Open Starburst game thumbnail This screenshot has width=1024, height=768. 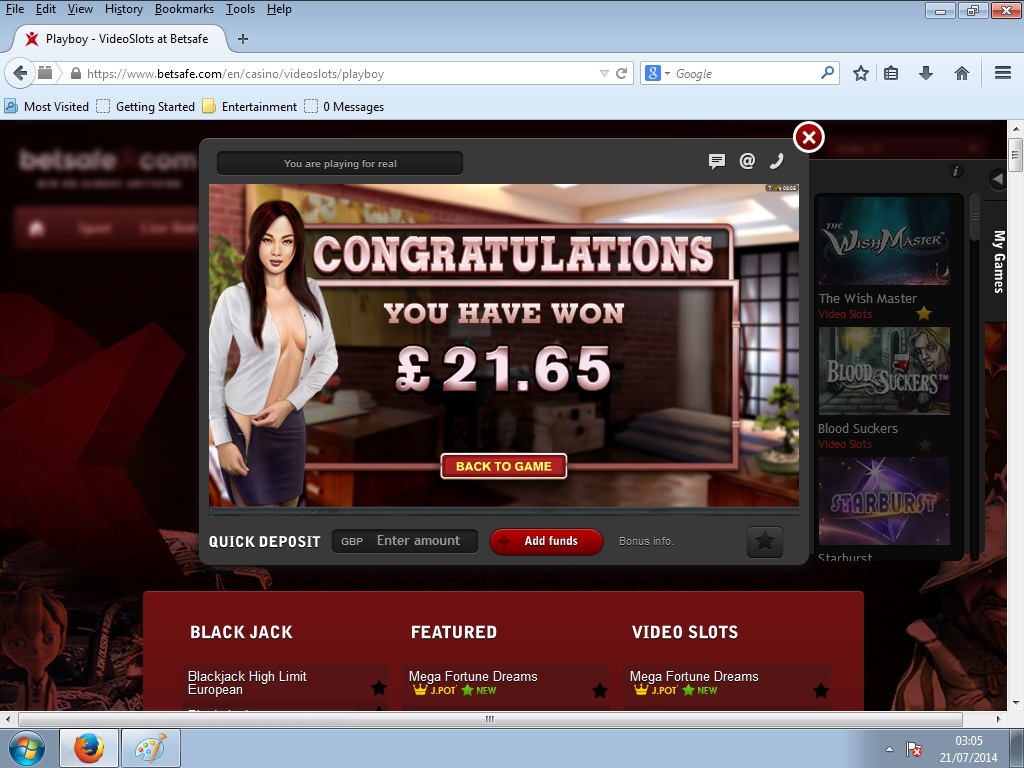[884, 501]
